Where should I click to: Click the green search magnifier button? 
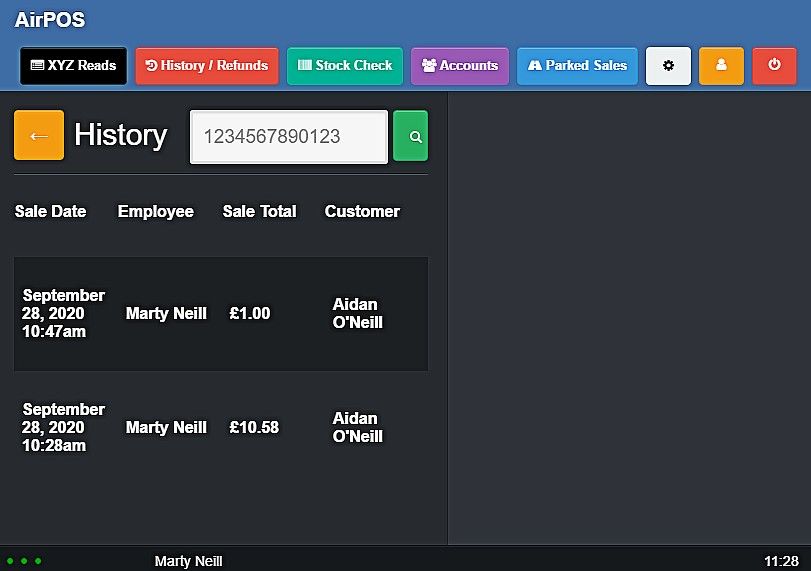tap(411, 136)
